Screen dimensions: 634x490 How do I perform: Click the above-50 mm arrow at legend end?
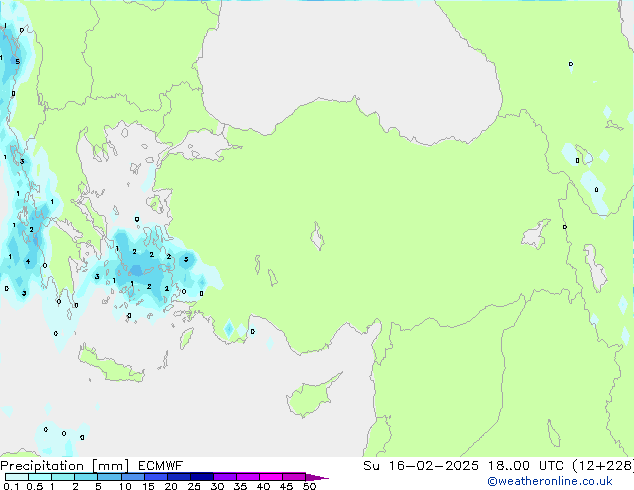point(317,477)
